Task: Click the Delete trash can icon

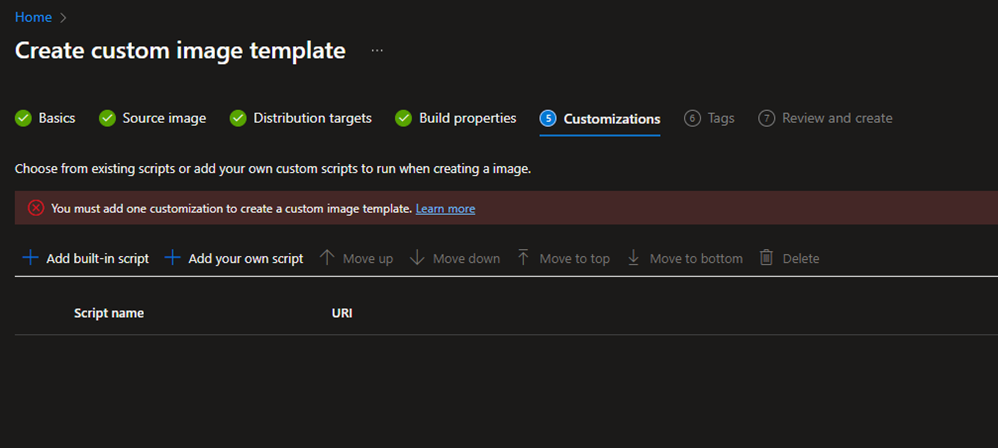Action: [x=766, y=258]
